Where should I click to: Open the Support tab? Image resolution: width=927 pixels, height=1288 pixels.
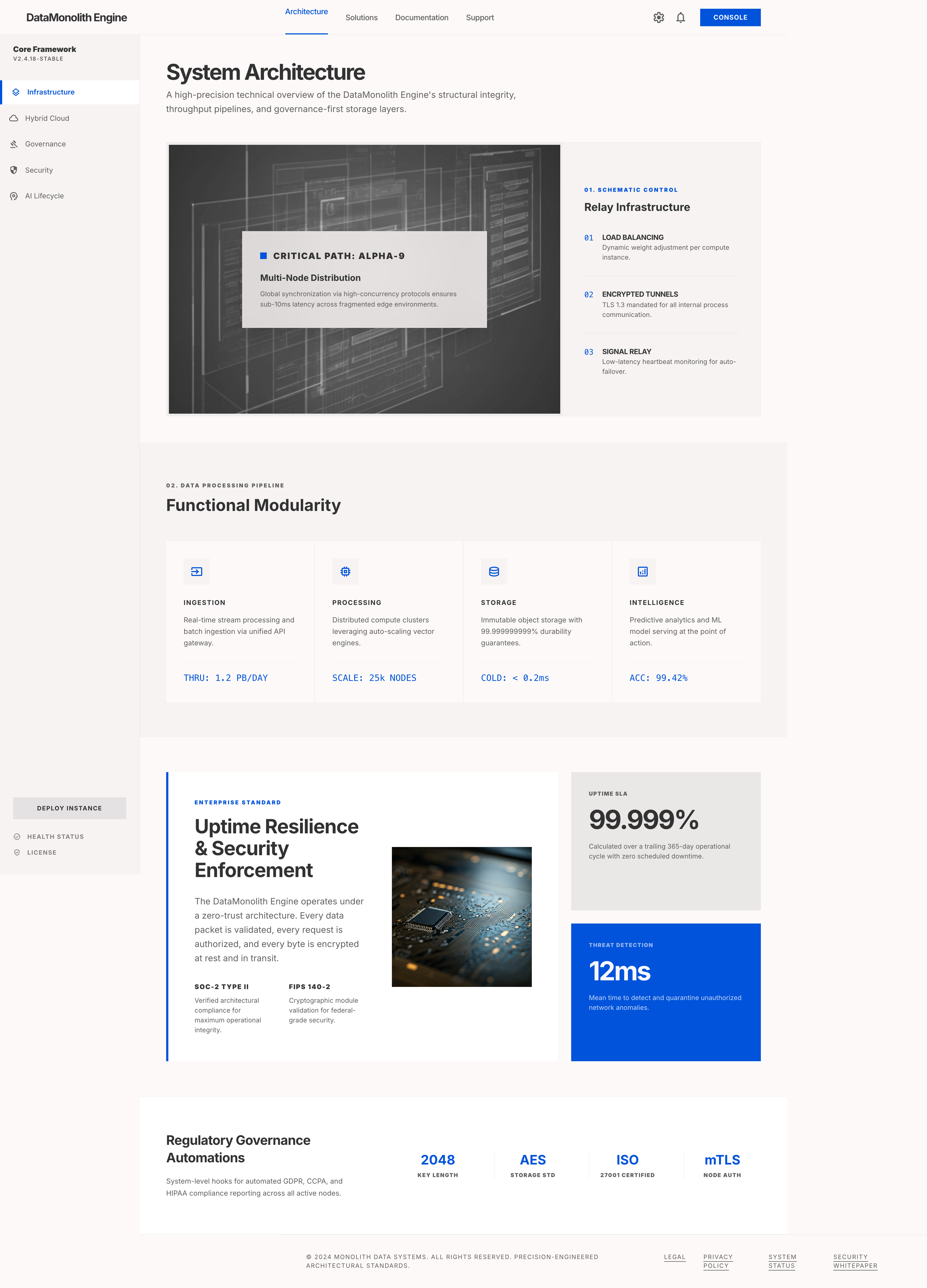[479, 17]
